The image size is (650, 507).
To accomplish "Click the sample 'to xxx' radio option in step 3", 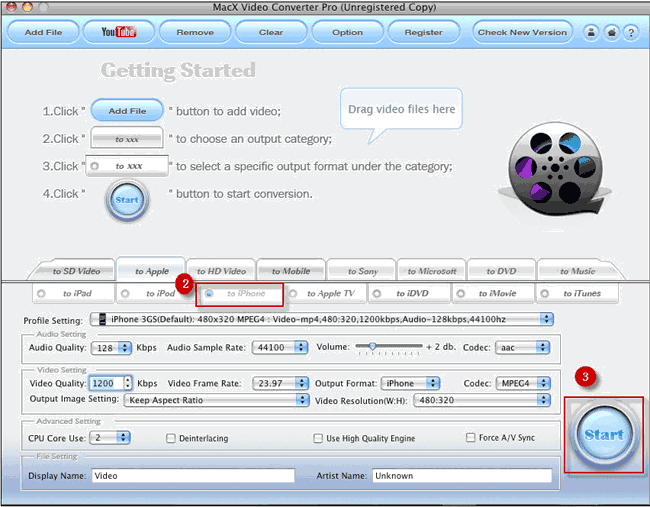I will pyautogui.click(x=127, y=166).
